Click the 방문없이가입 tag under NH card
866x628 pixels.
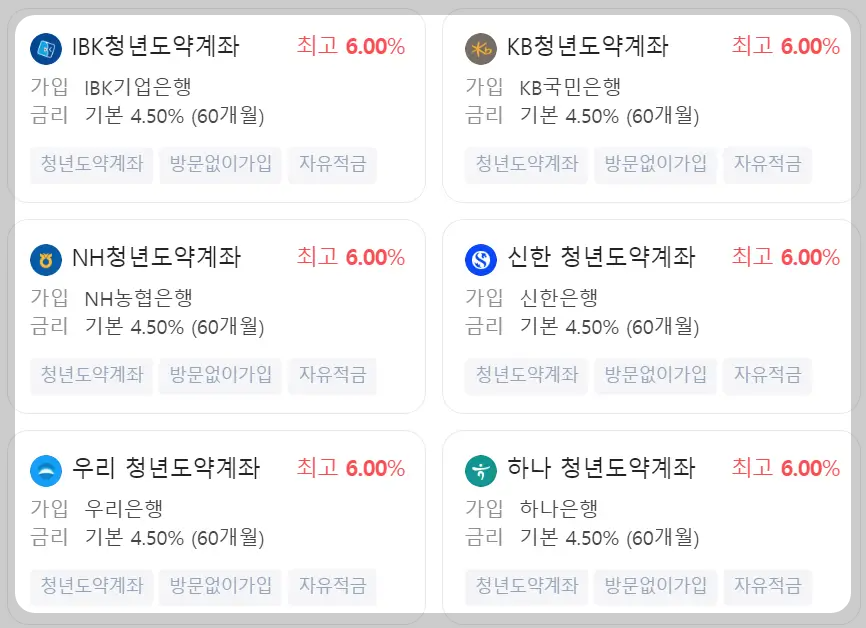(220, 377)
